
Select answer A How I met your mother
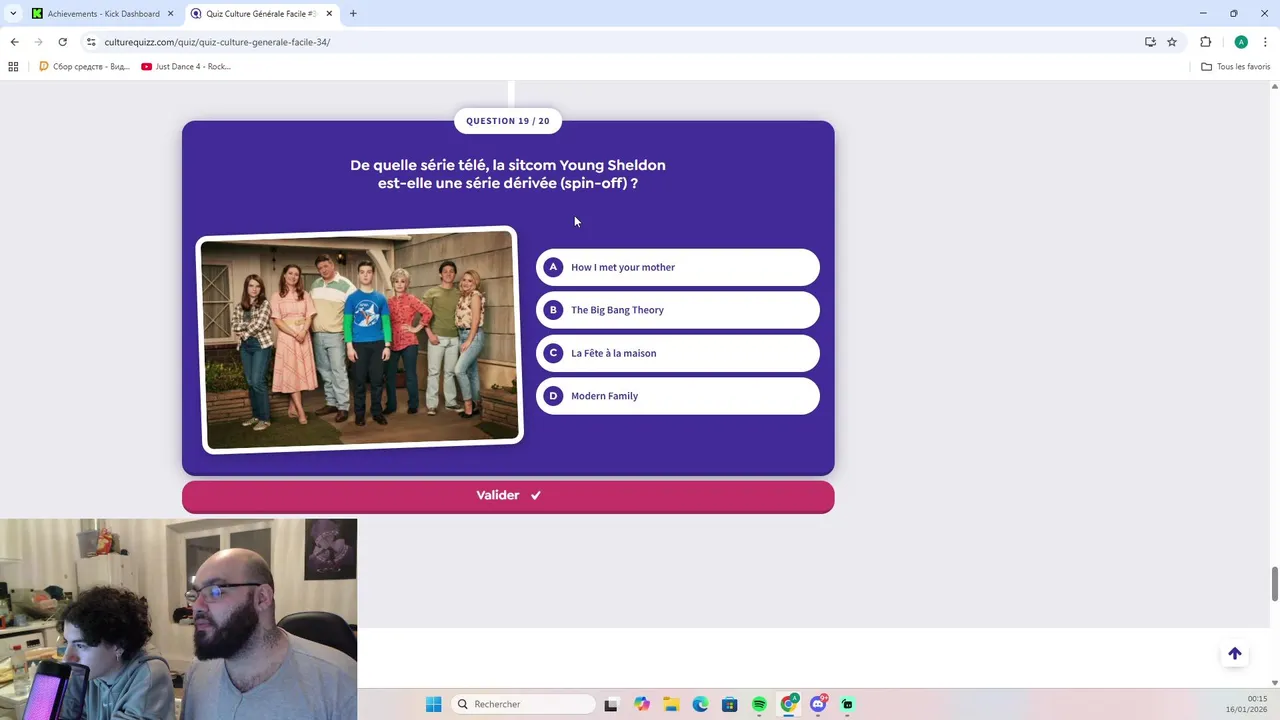[678, 267]
